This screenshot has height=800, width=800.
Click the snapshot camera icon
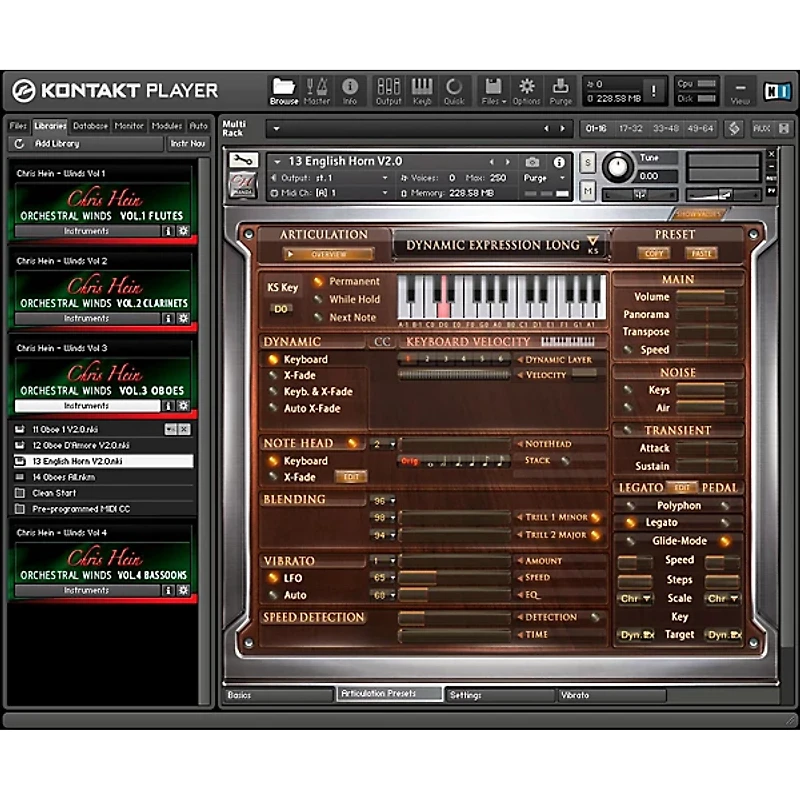[532, 162]
